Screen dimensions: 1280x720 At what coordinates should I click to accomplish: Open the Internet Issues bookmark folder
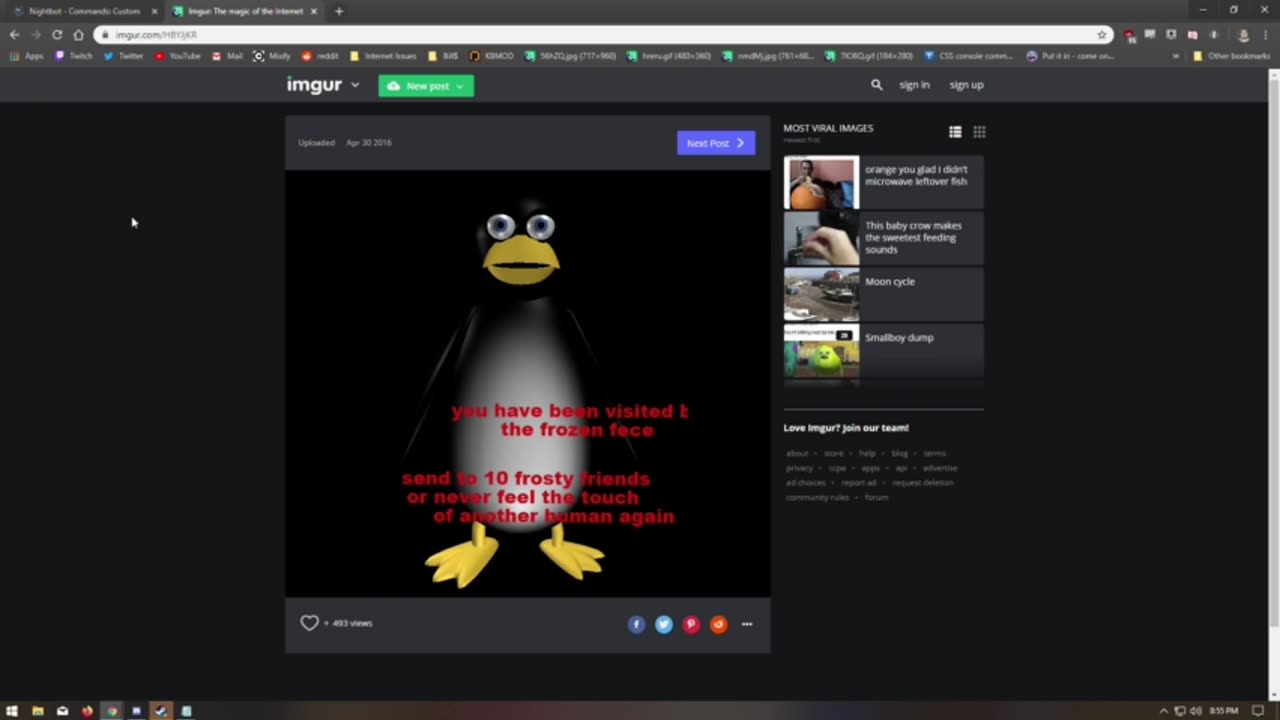click(x=383, y=56)
